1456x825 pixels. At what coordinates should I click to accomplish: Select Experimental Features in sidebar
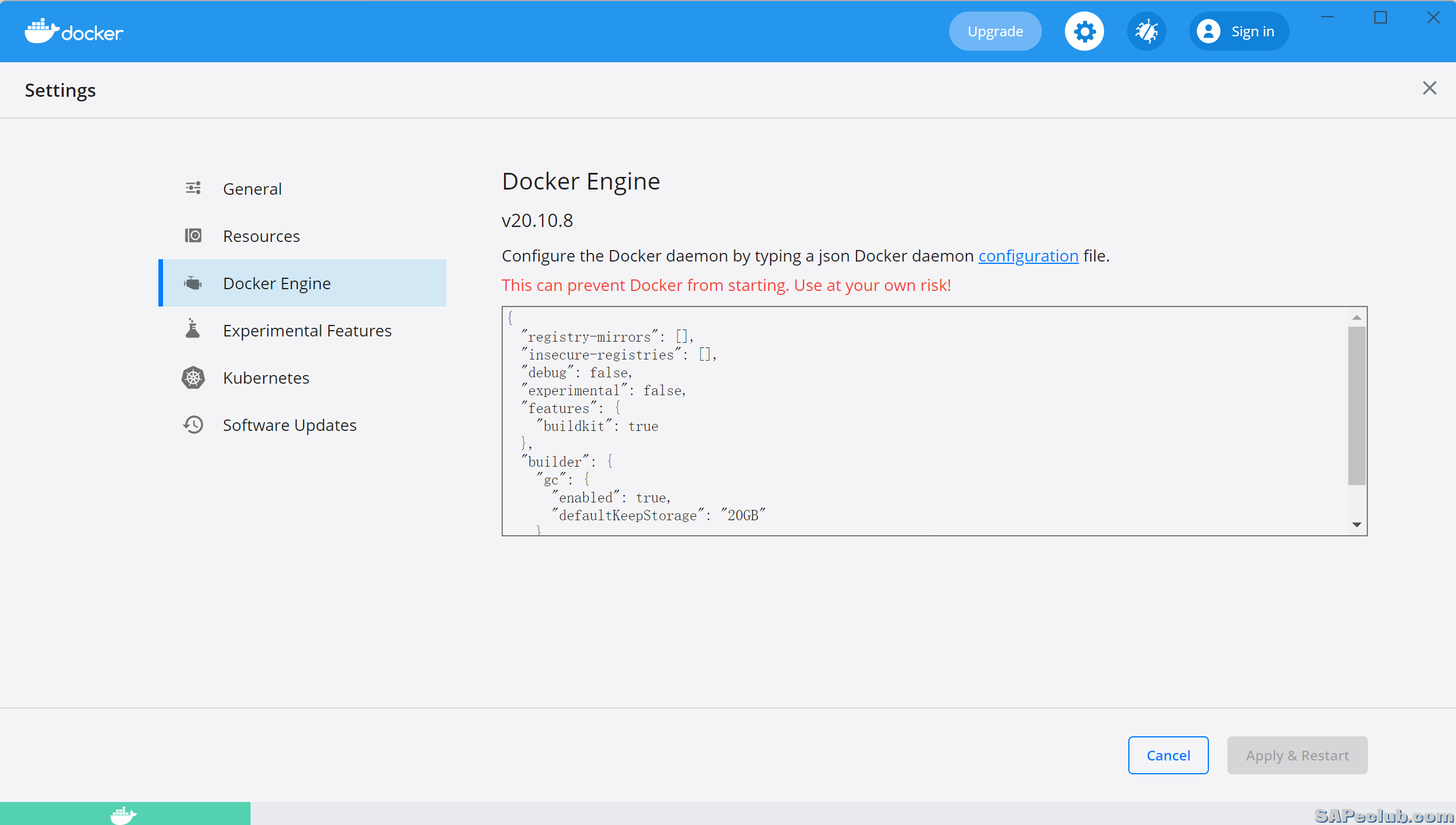307,331
